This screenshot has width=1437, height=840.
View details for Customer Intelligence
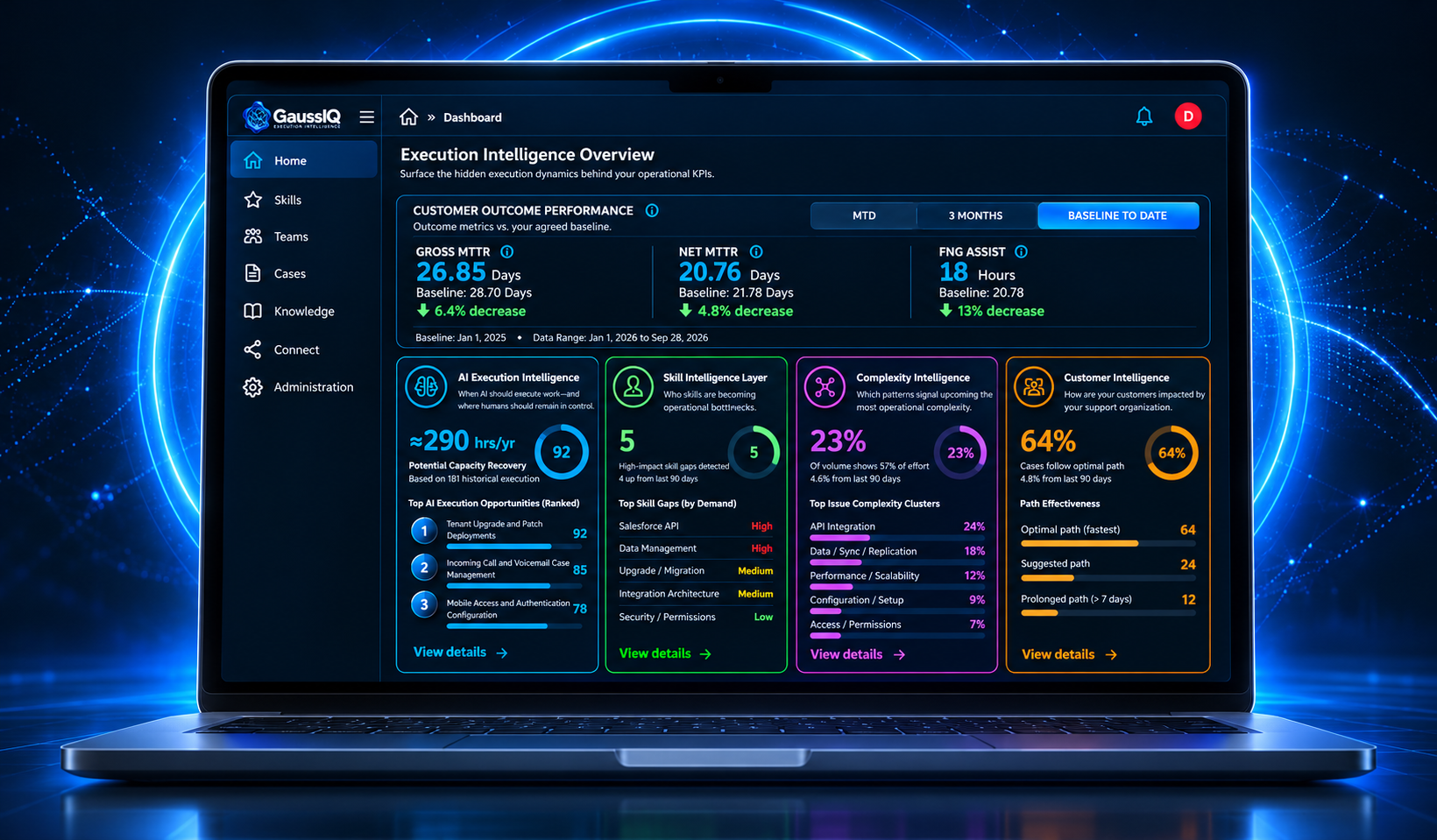pyautogui.click(x=1070, y=654)
